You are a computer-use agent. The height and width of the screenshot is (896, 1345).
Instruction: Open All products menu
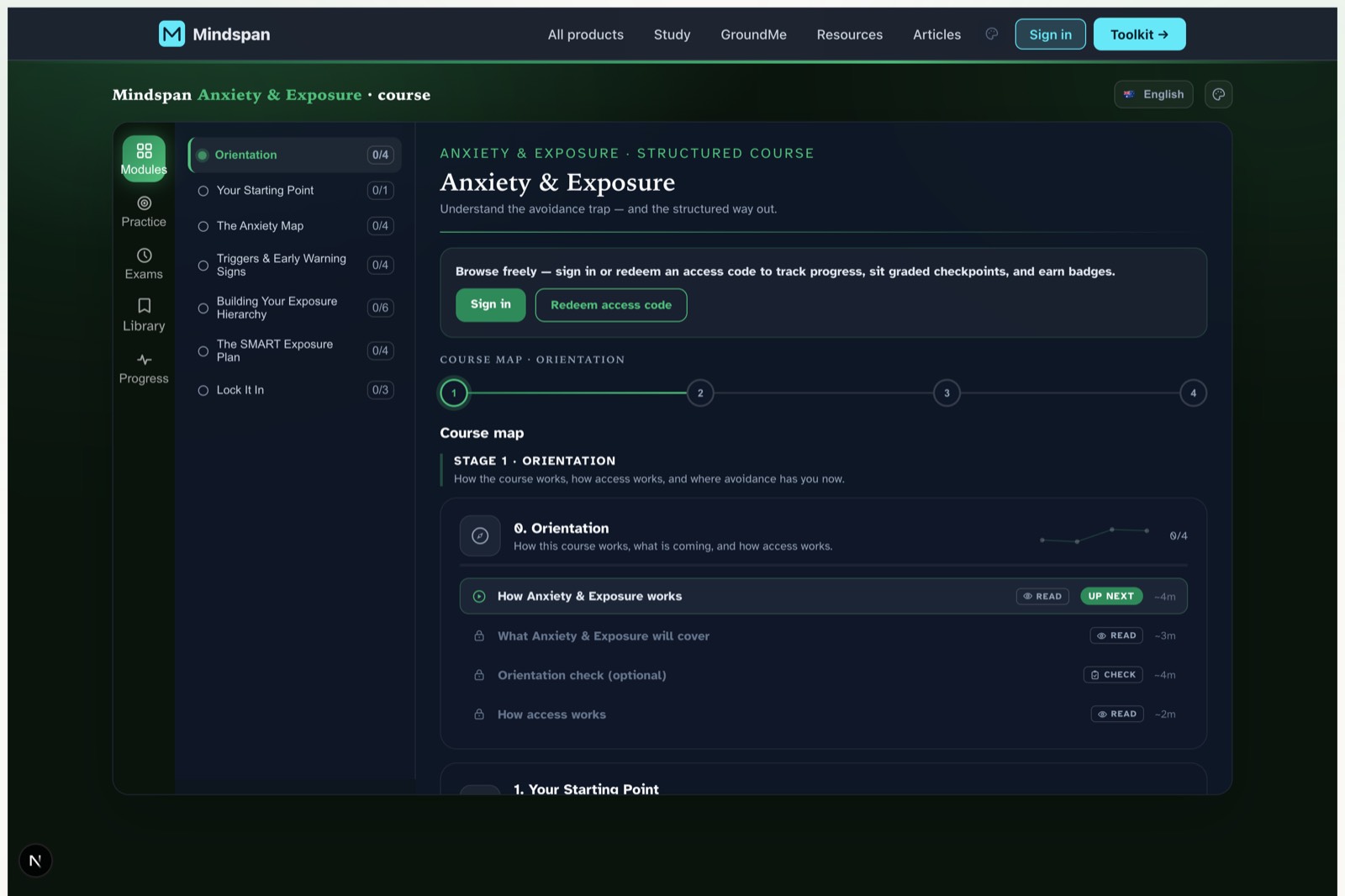(586, 34)
